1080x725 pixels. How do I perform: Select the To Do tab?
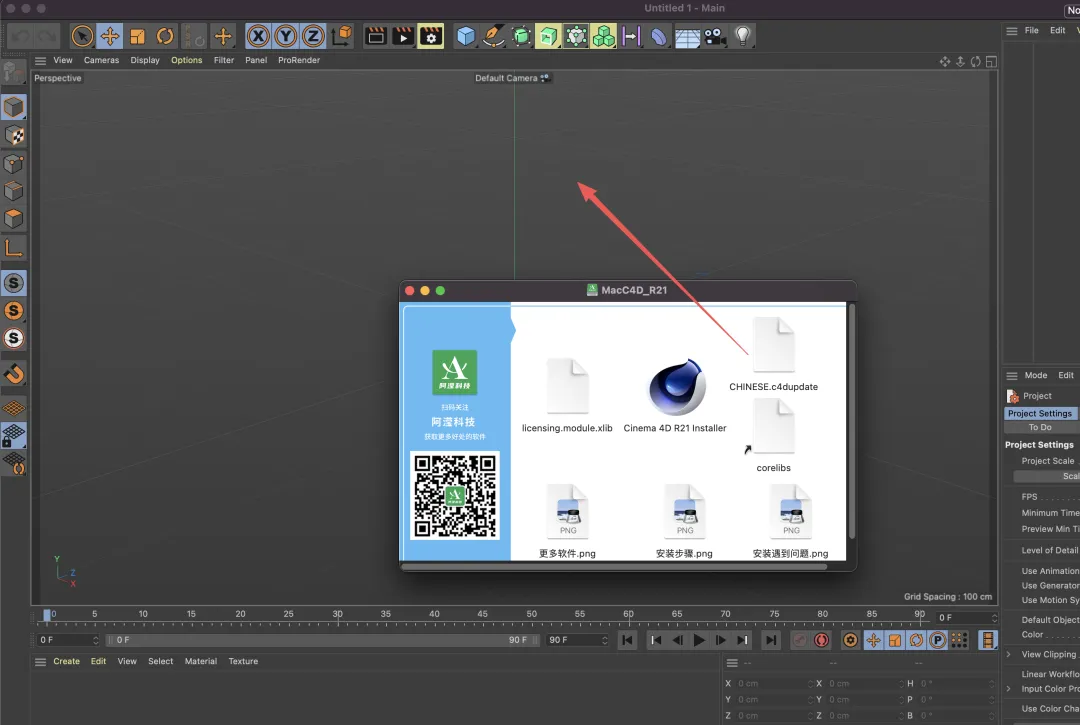1040,428
